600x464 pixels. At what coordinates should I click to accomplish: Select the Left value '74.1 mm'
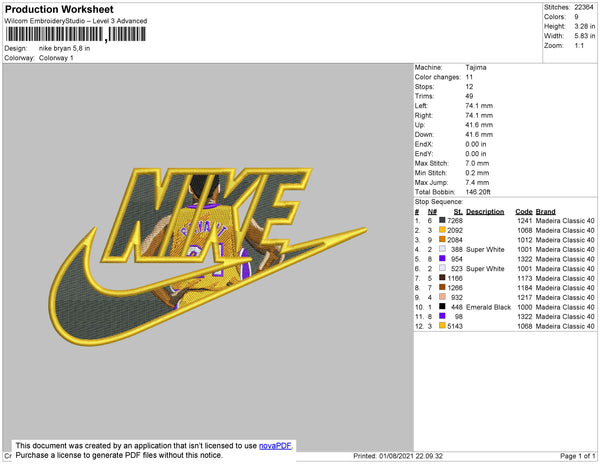[x=479, y=106]
